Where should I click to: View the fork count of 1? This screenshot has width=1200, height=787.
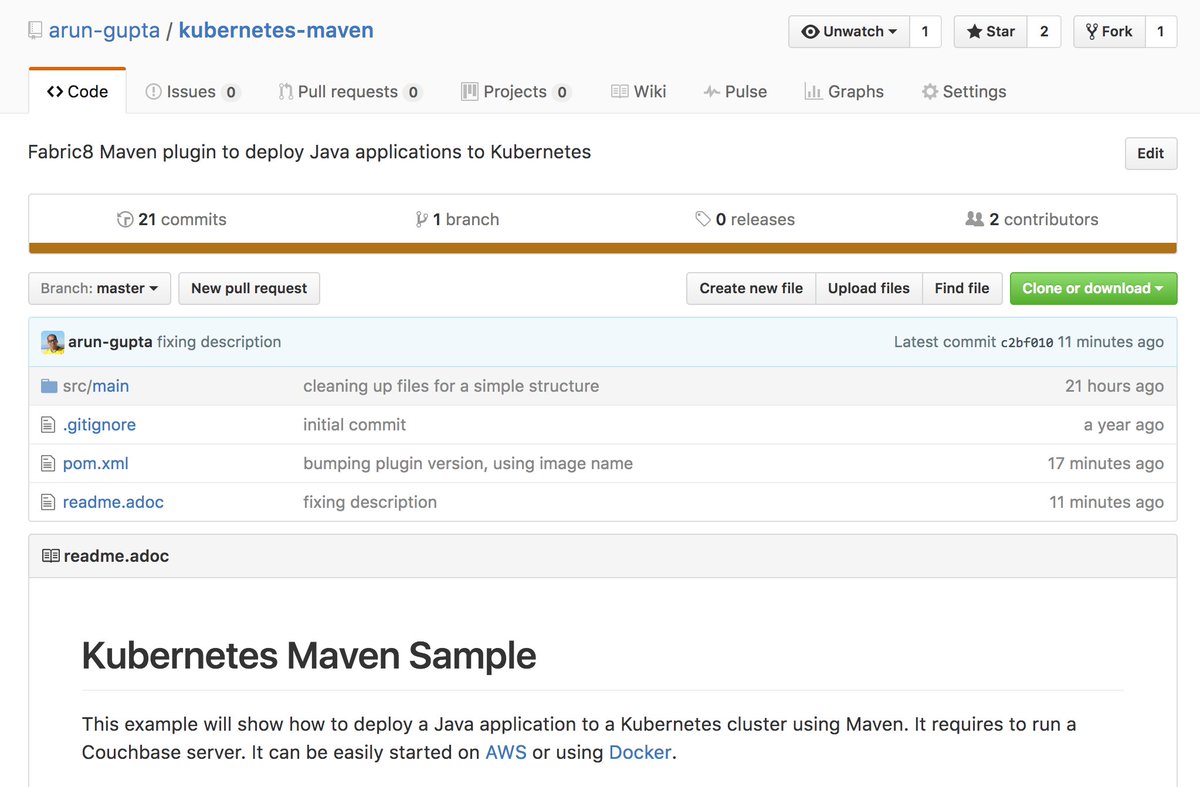coord(1160,32)
